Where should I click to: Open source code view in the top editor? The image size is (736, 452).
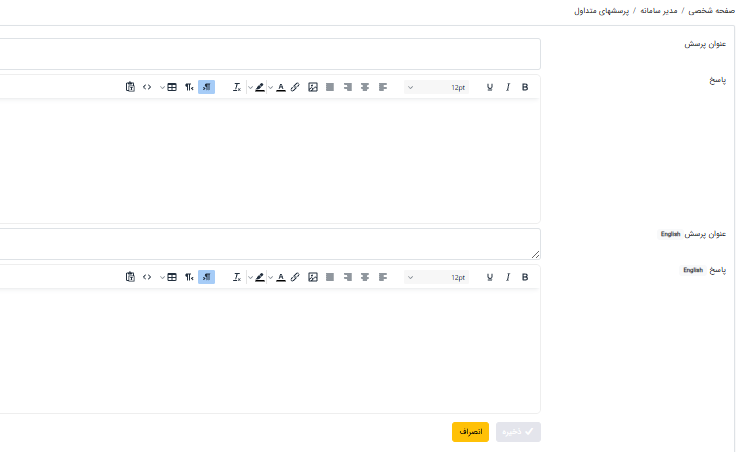coord(147,87)
